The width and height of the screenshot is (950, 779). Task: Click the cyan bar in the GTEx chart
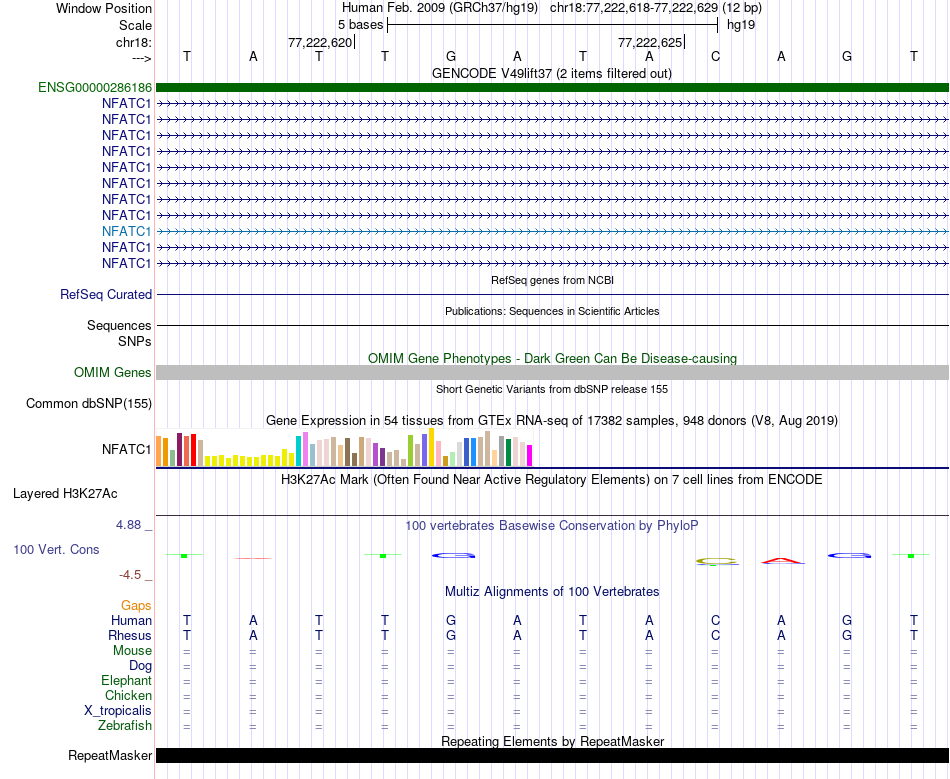point(298,451)
